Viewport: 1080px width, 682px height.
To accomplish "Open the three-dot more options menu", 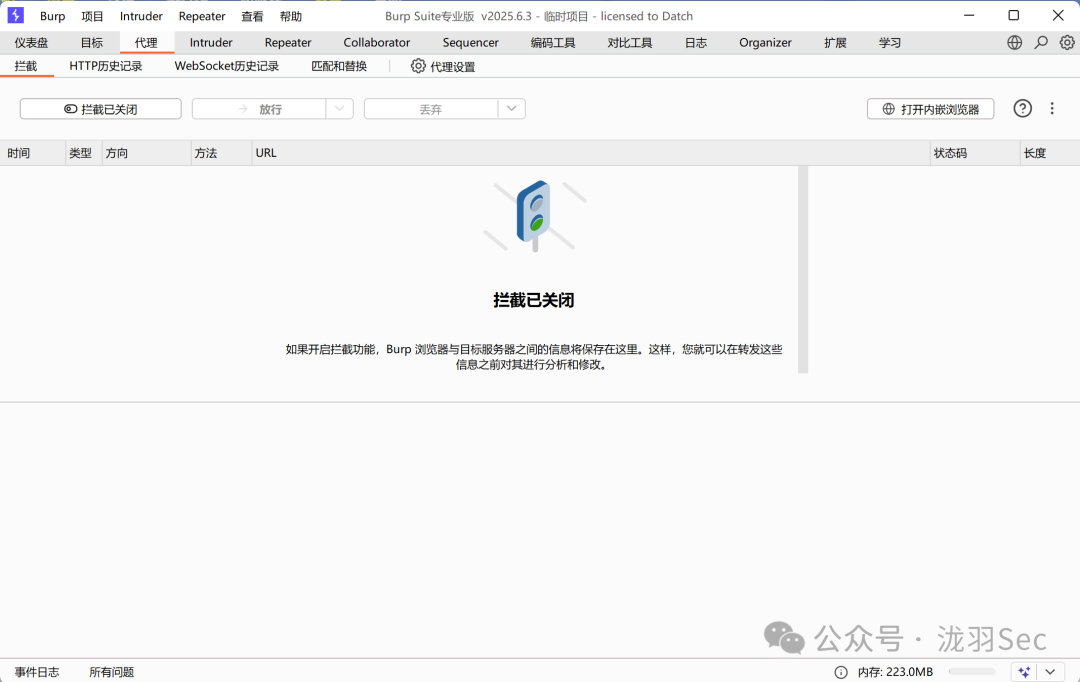I will click(x=1052, y=109).
